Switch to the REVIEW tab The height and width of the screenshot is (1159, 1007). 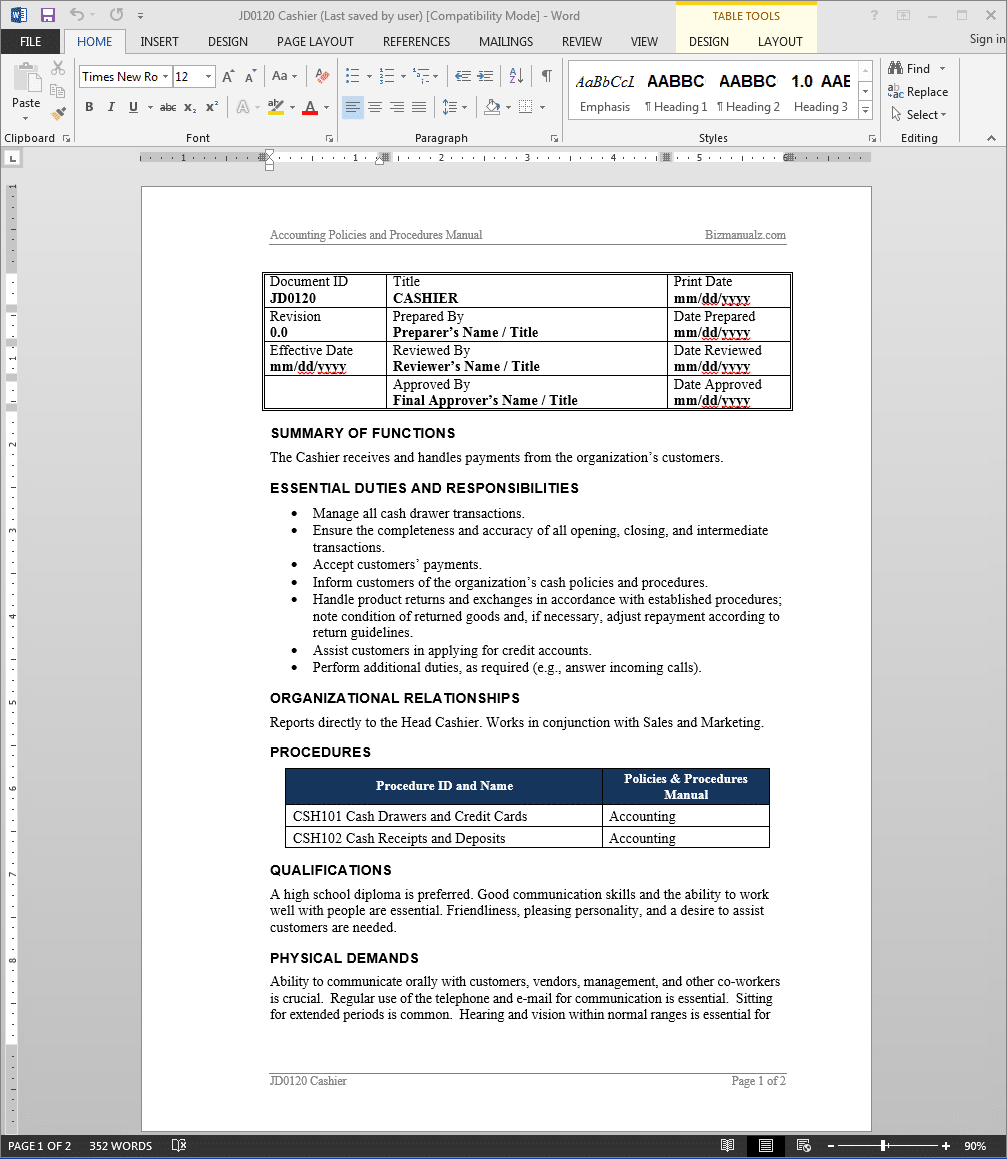click(x=582, y=42)
